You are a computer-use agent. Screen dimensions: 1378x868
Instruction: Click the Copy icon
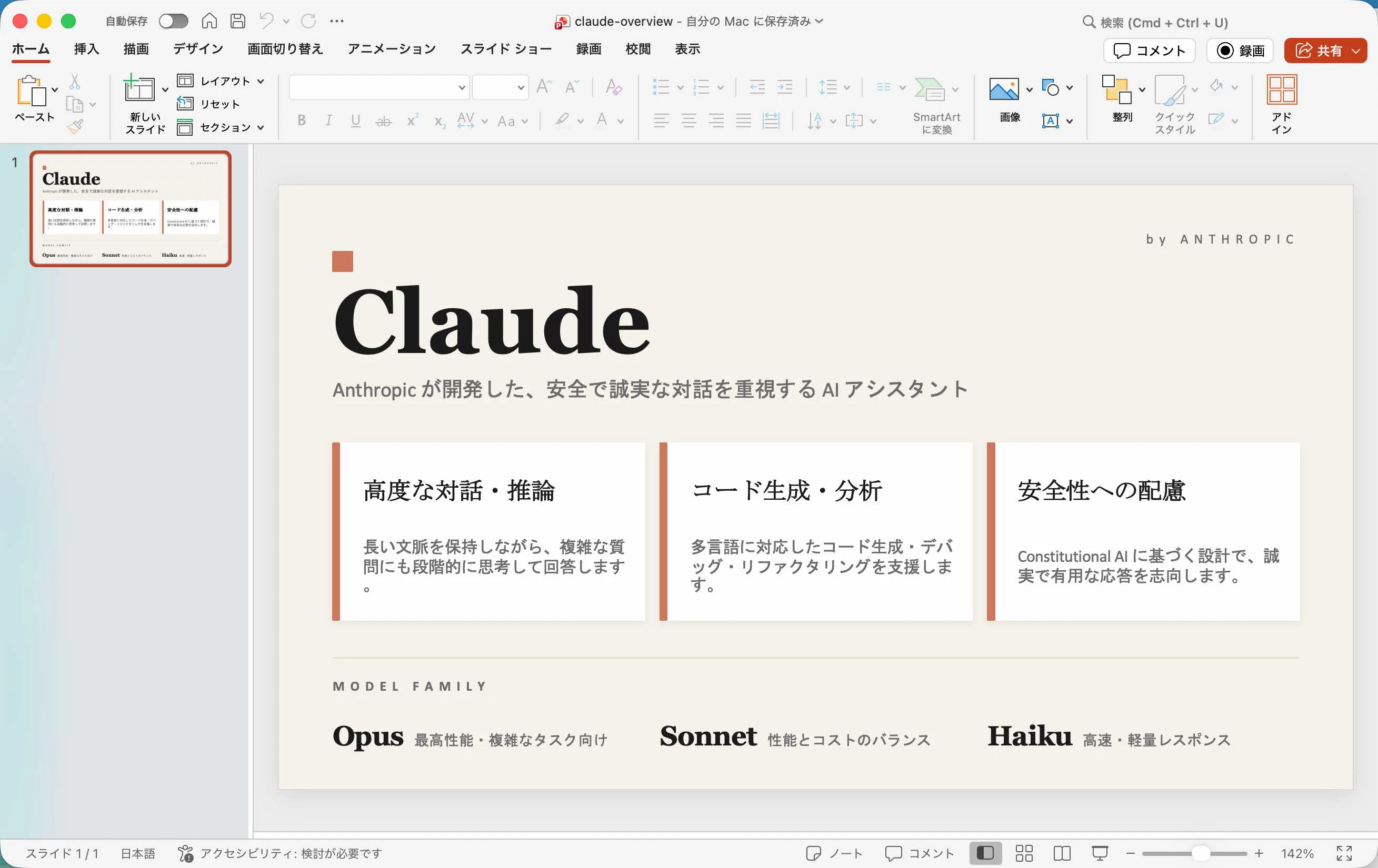[x=74, y=104]
